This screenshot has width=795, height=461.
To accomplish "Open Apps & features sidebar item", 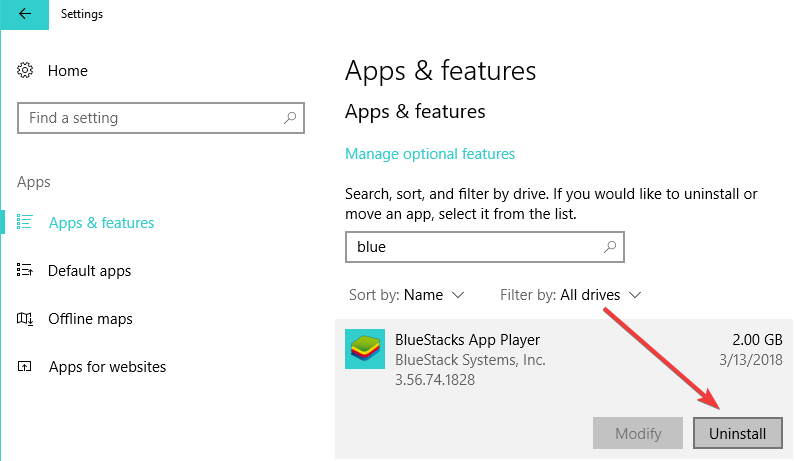I will [101, 223].
